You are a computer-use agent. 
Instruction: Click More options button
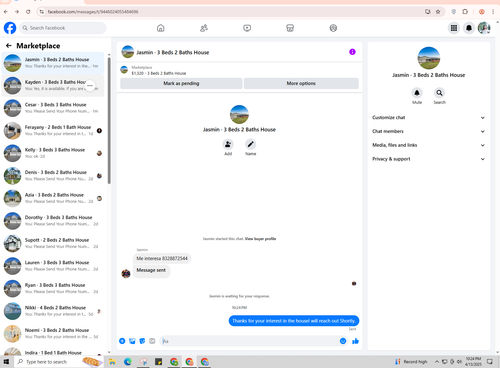[301, 83]
